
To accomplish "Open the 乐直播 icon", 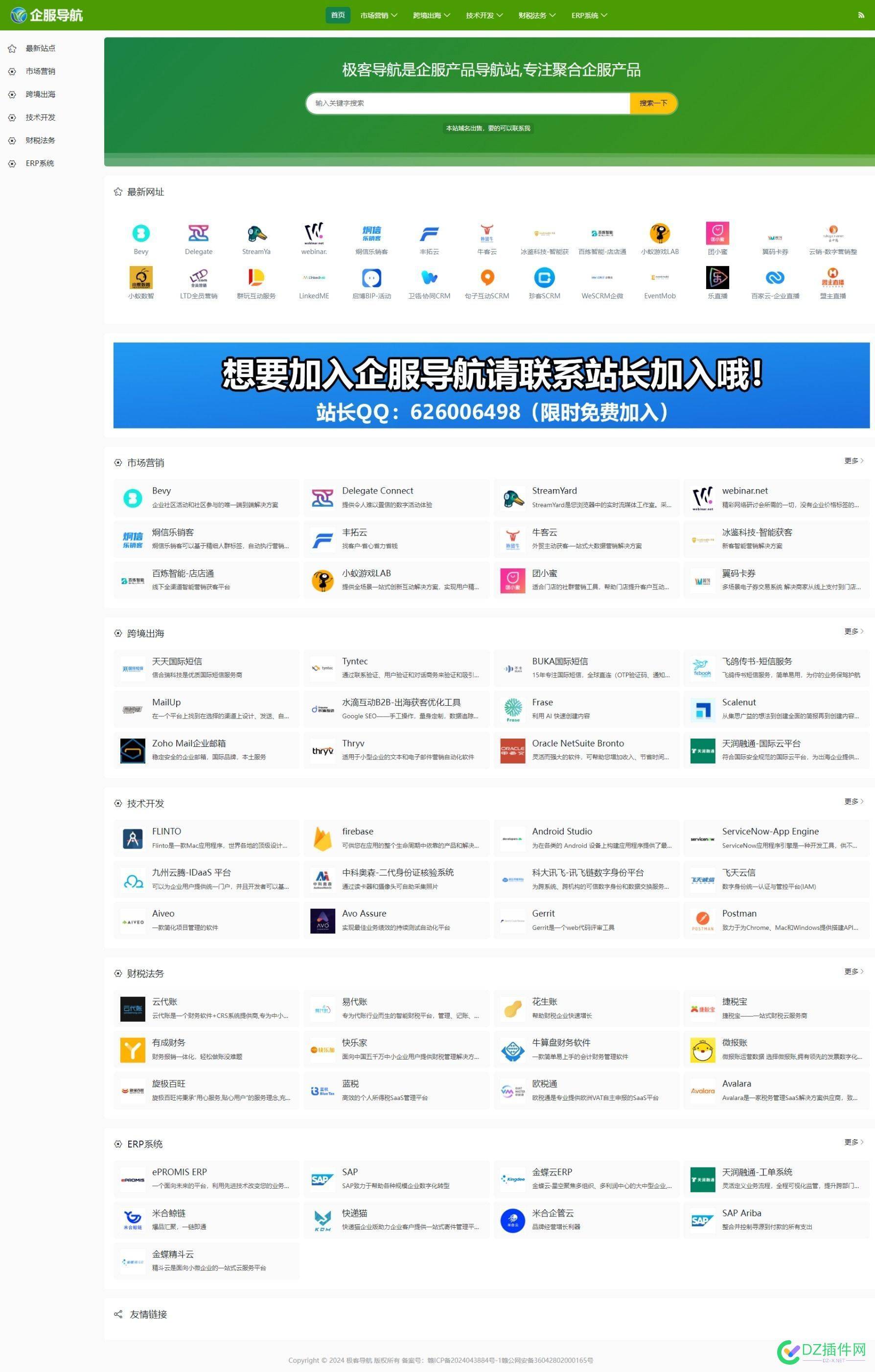I will (717, 277).
